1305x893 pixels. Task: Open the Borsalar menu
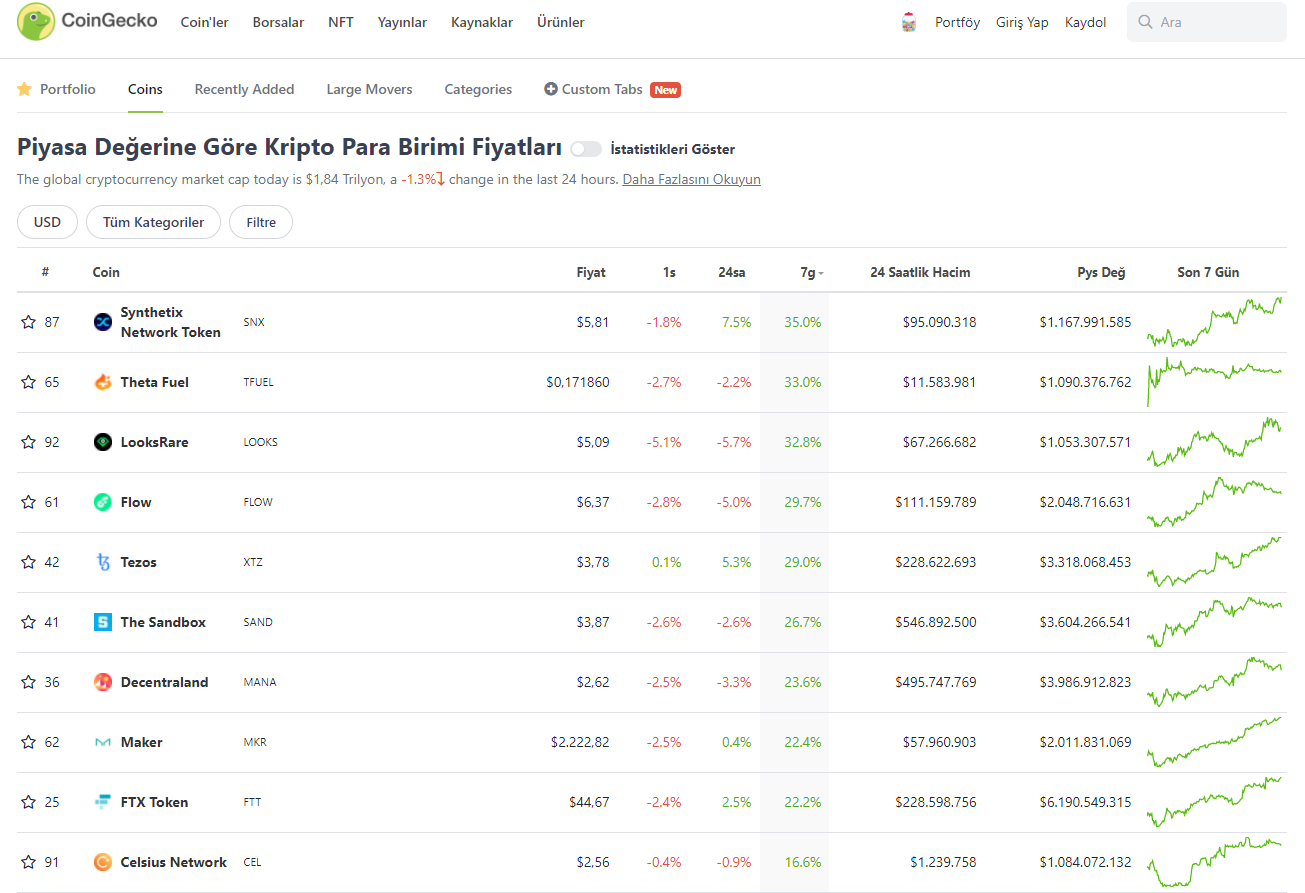pos(278,22)
